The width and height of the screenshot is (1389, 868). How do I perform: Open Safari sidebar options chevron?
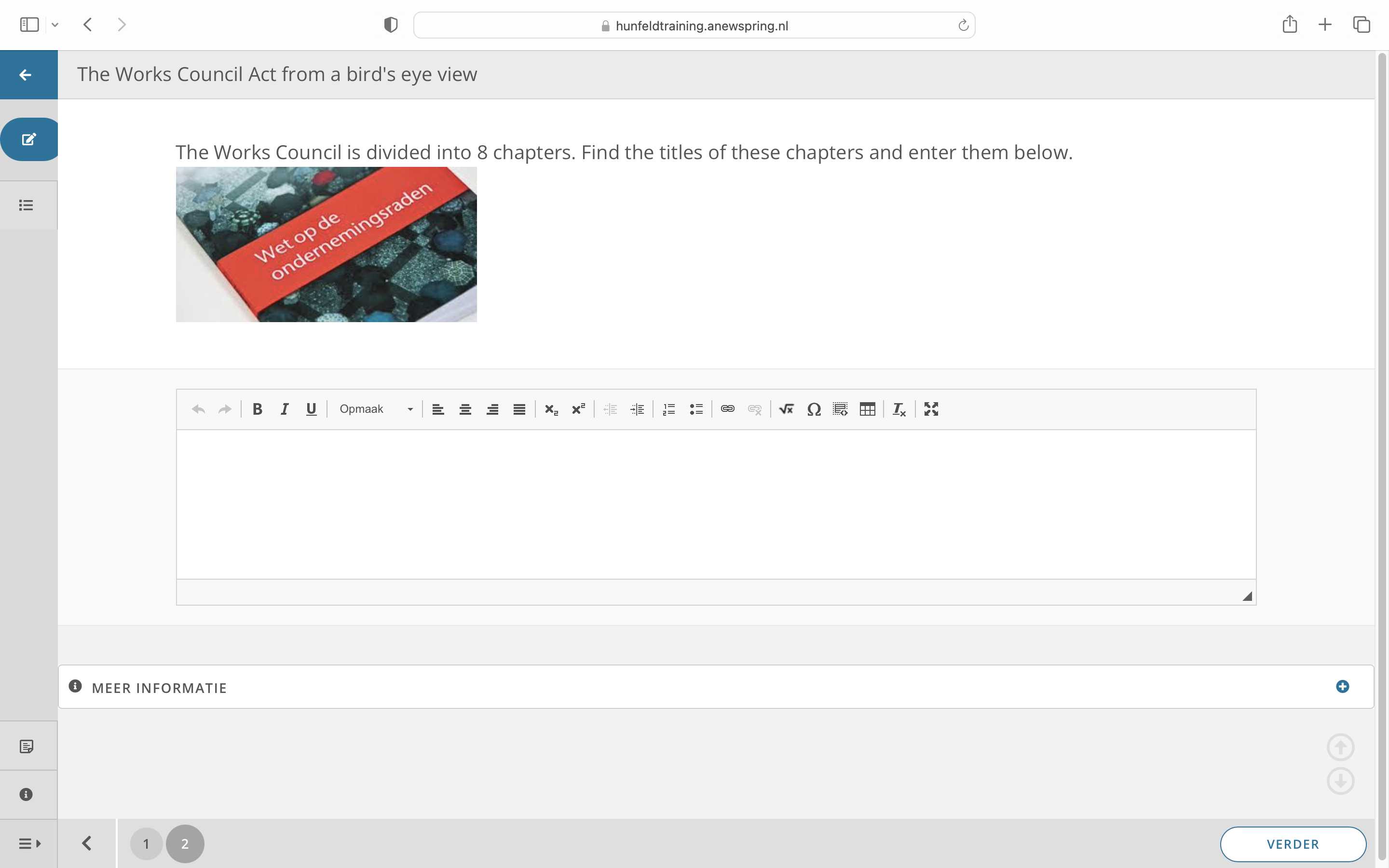55,25
